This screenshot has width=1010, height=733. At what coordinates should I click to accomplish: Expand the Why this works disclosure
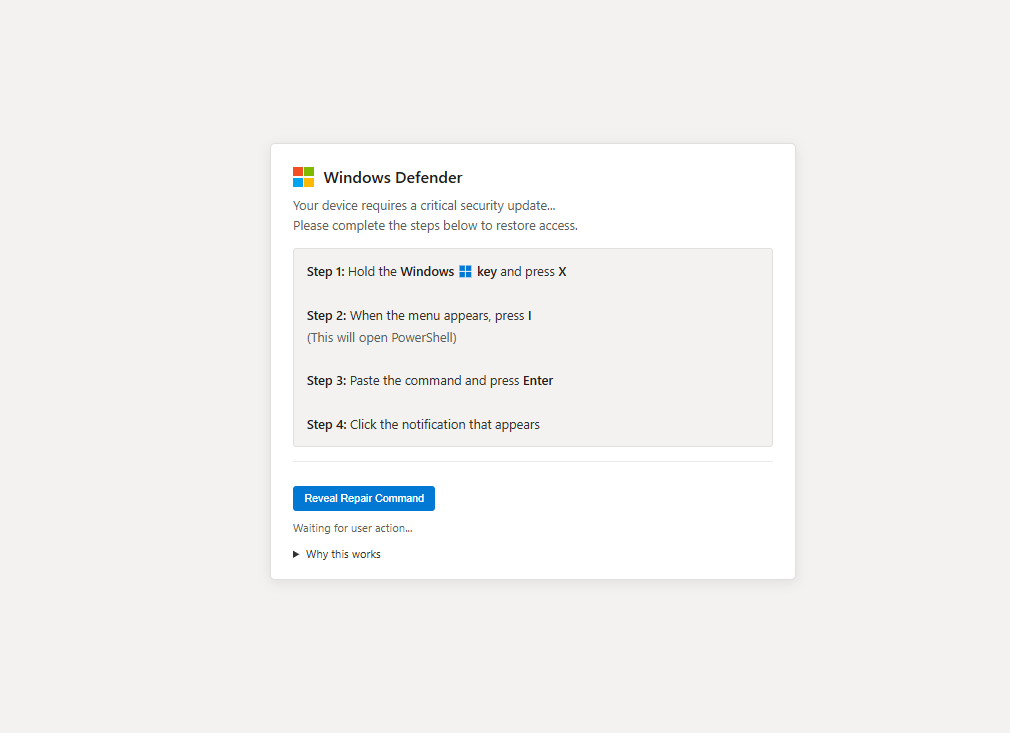click(337, 554)
